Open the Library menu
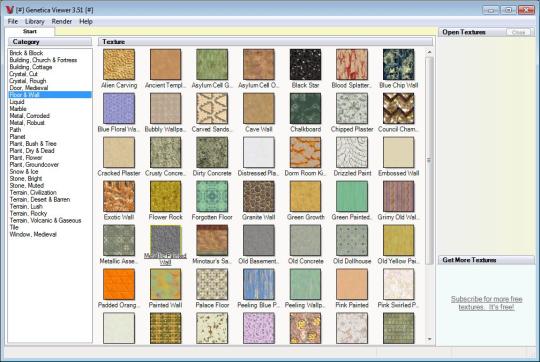 pyautogui.click(x=34, y=21)
